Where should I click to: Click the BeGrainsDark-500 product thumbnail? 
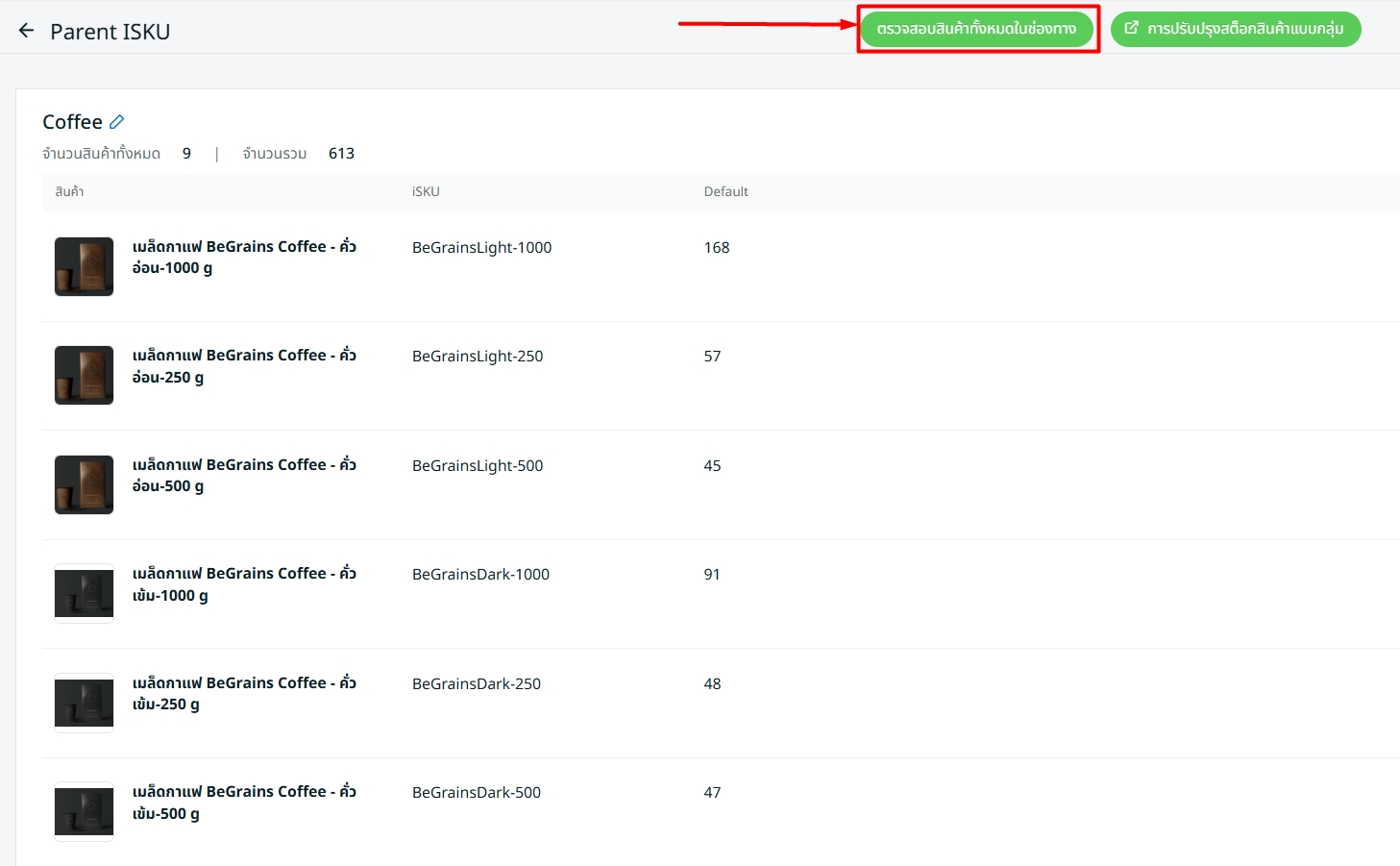point(85,811)
